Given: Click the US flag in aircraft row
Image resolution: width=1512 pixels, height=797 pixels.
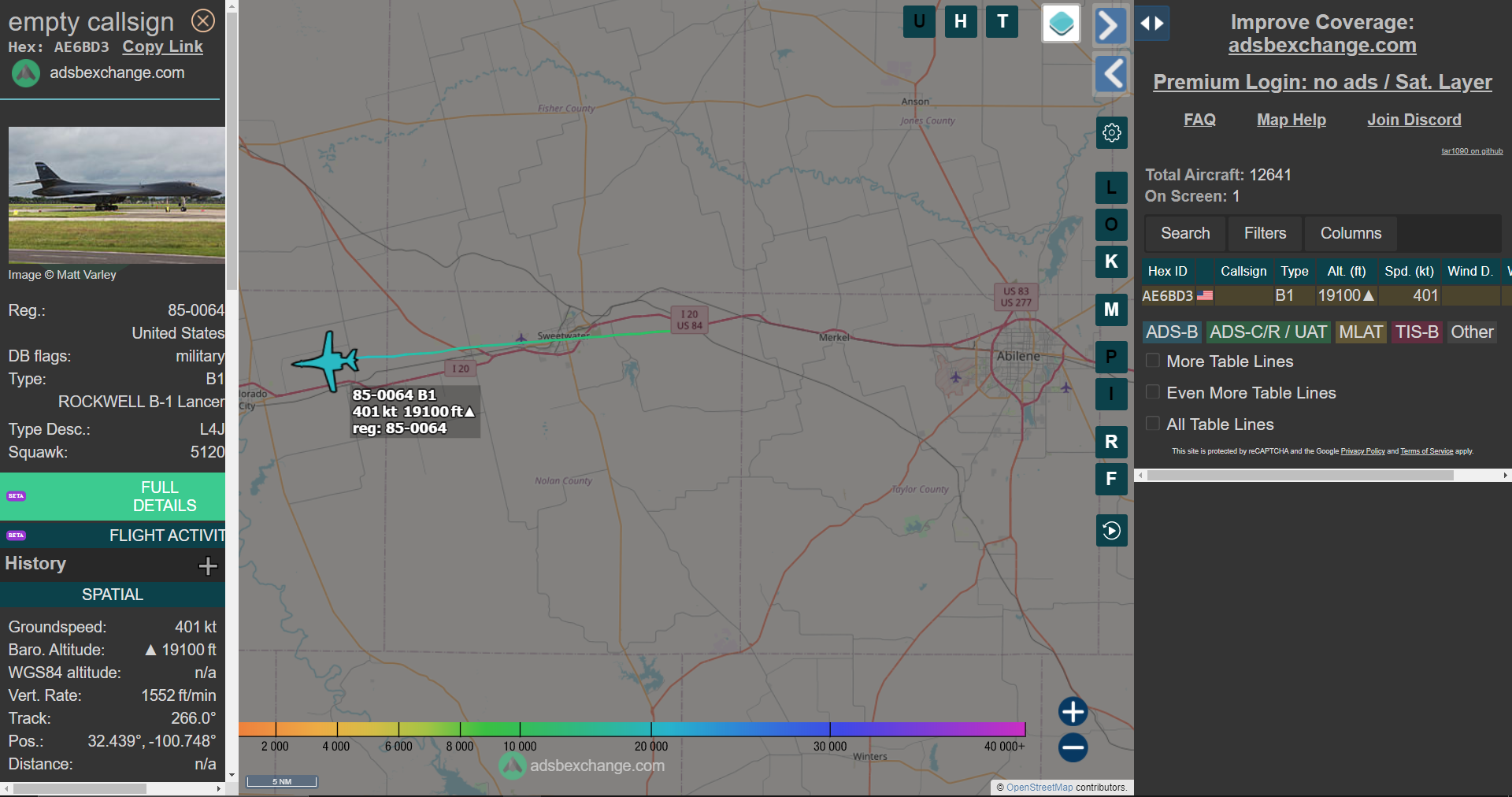Looking at the screenshot, I should pyautogui.click(x=1205, y=296).
